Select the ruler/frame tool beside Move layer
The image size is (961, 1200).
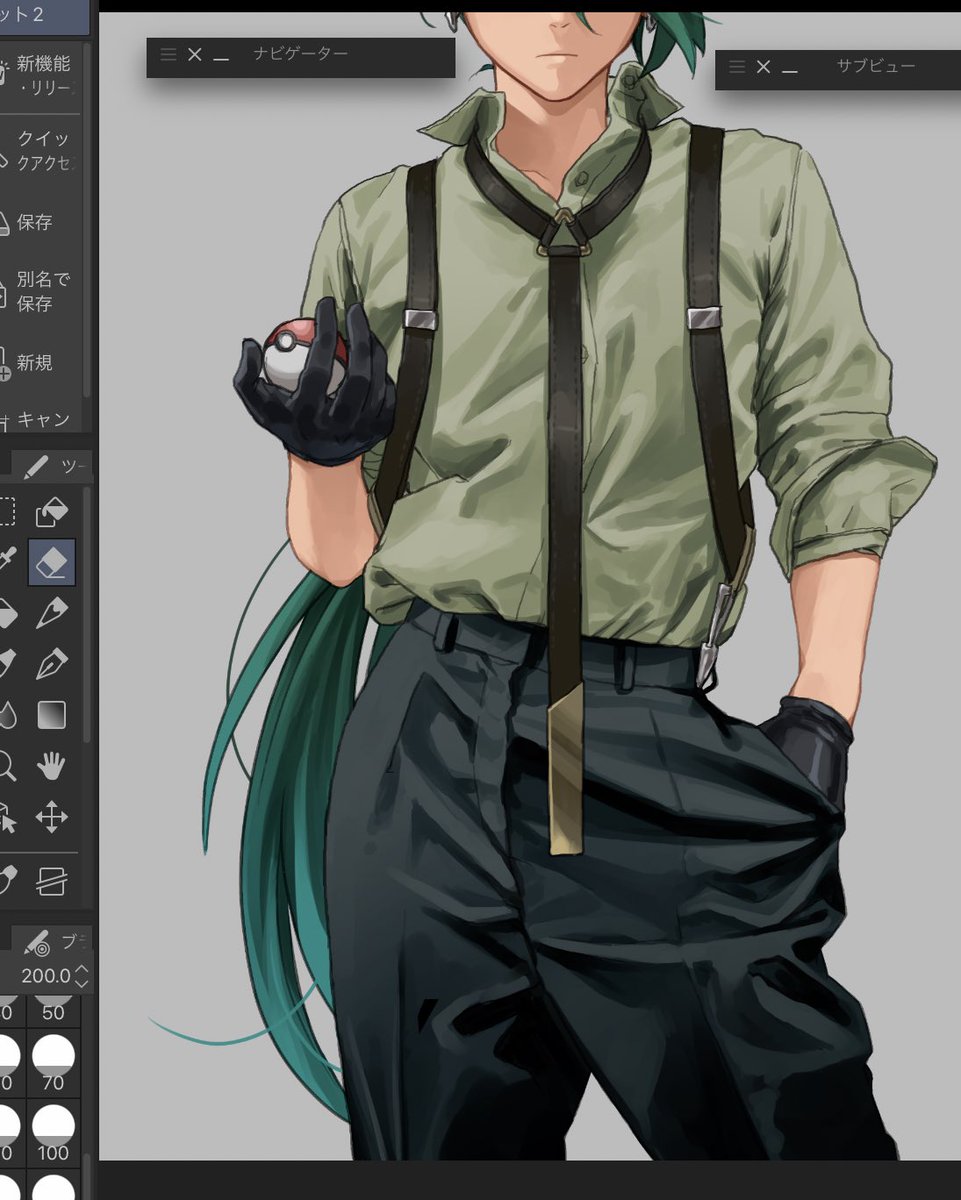point(52,880)
